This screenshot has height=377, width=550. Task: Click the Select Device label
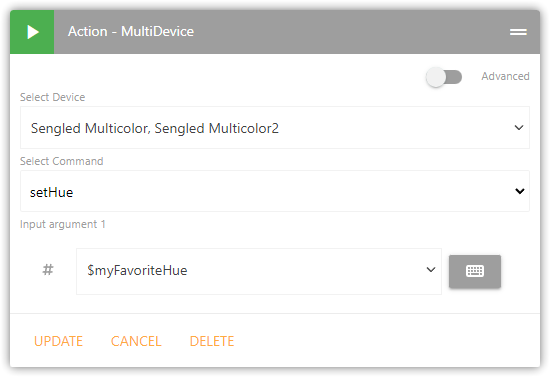click(52, 97)
